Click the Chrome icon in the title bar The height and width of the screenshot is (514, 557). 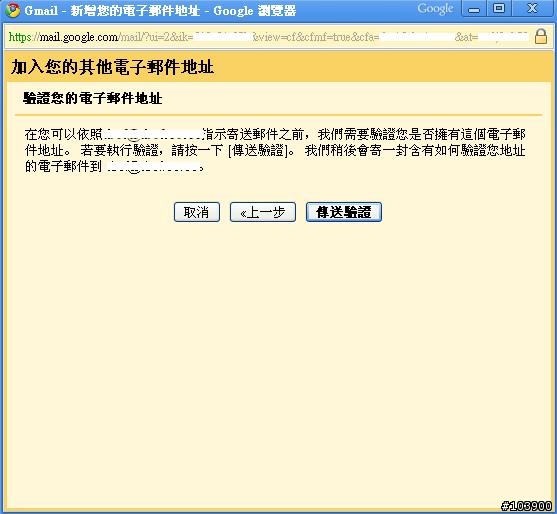[12, 10]
